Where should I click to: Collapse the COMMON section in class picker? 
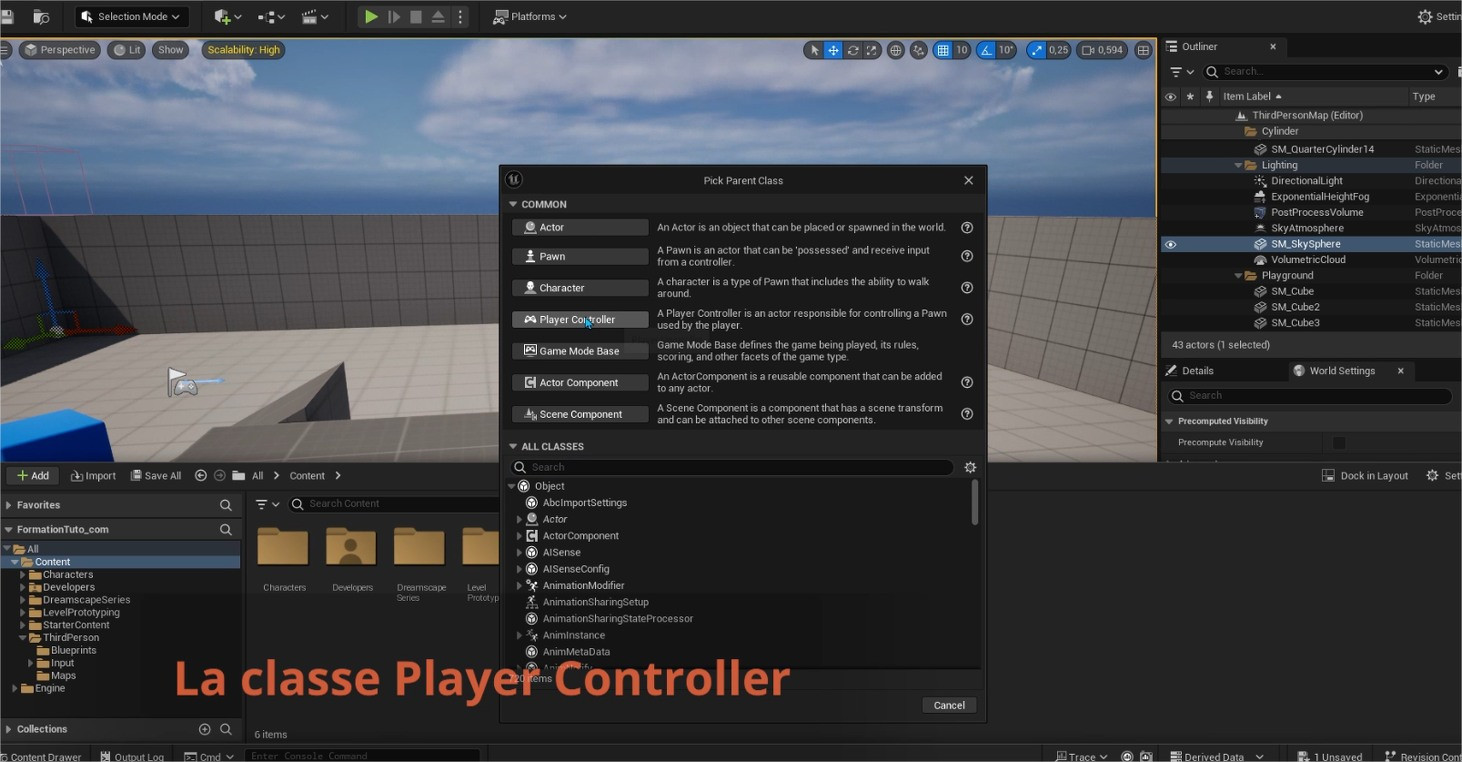(513, 204)
